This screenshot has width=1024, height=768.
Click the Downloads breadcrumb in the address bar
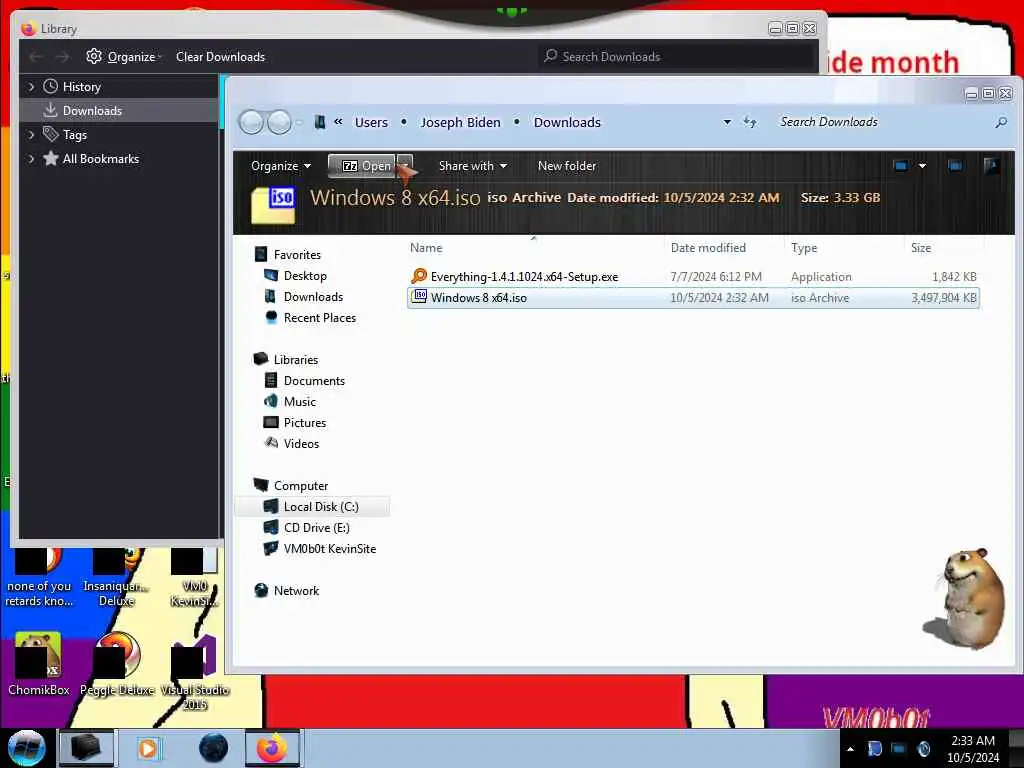coord(567,122)
